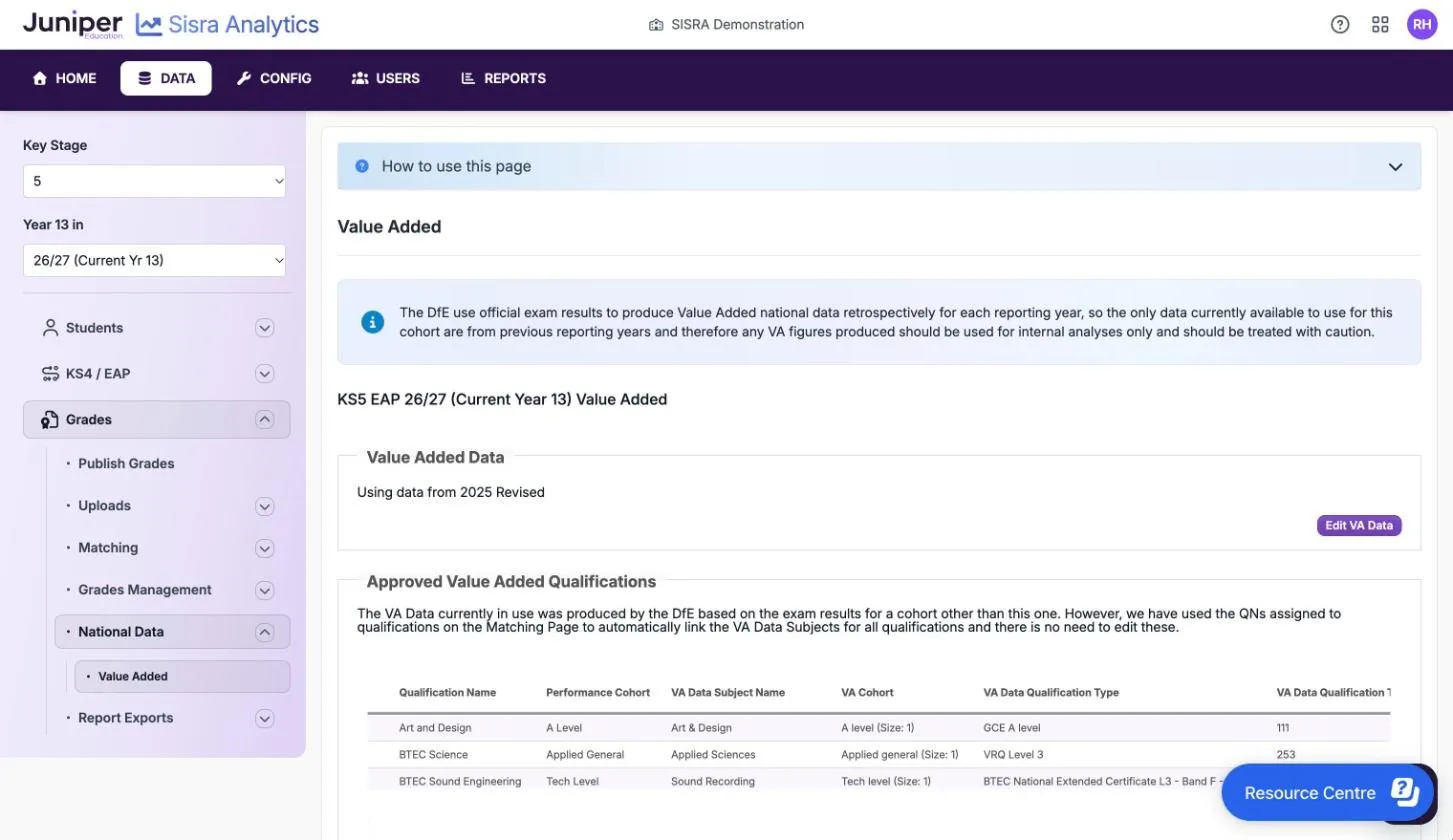1453x840 pixels.
Task: Click the VA Data Subject Name column header
Action: 728,692
